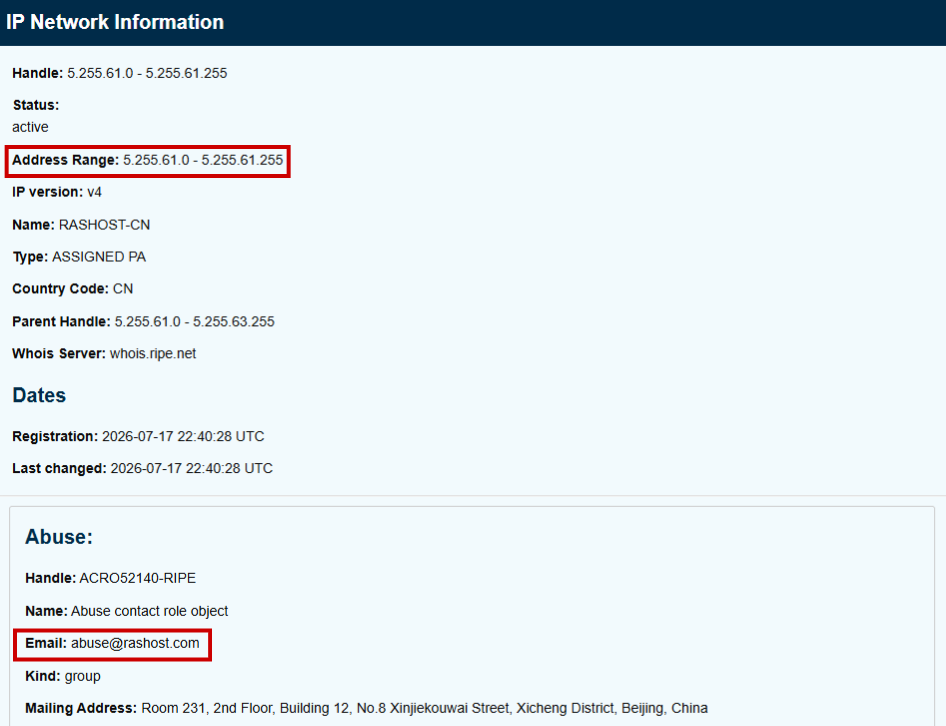Image resolution: width=946 pixels, height=726 pixels.
Task: Select the network Handle value 5.255.61.0 - 5.255.61.255
Action: click(x=147, y=74)
